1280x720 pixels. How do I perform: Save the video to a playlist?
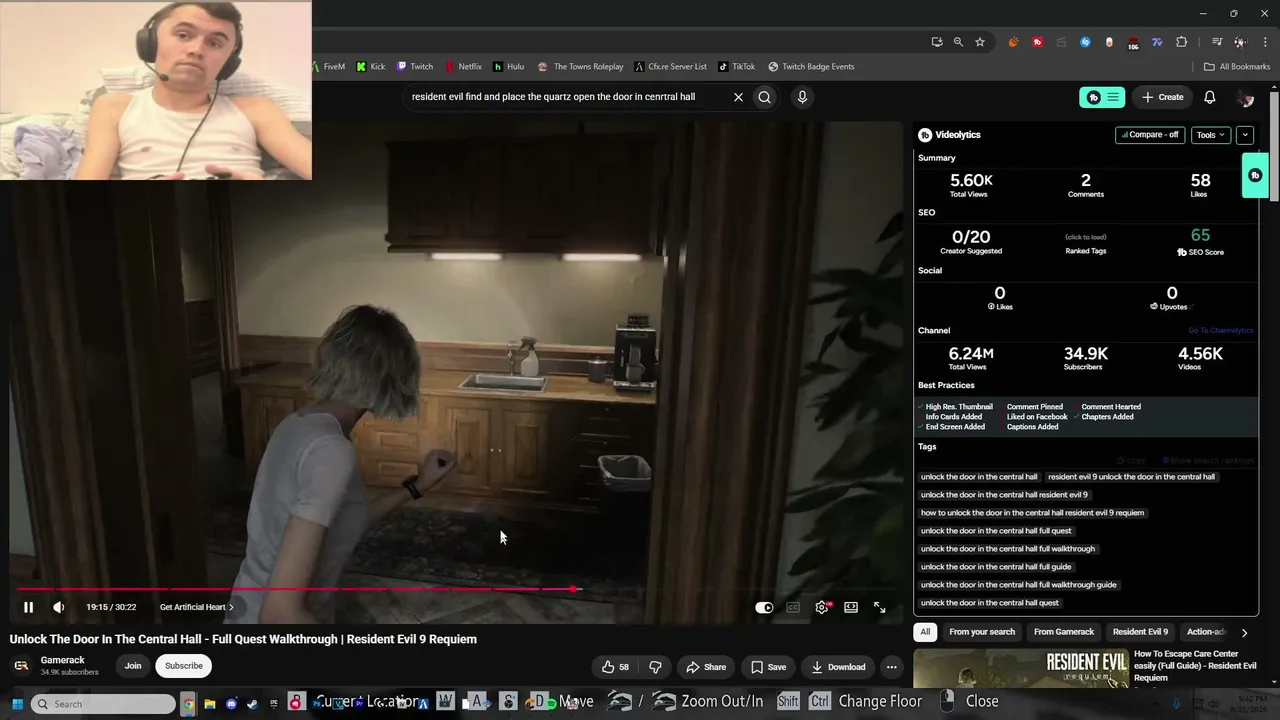768,667
